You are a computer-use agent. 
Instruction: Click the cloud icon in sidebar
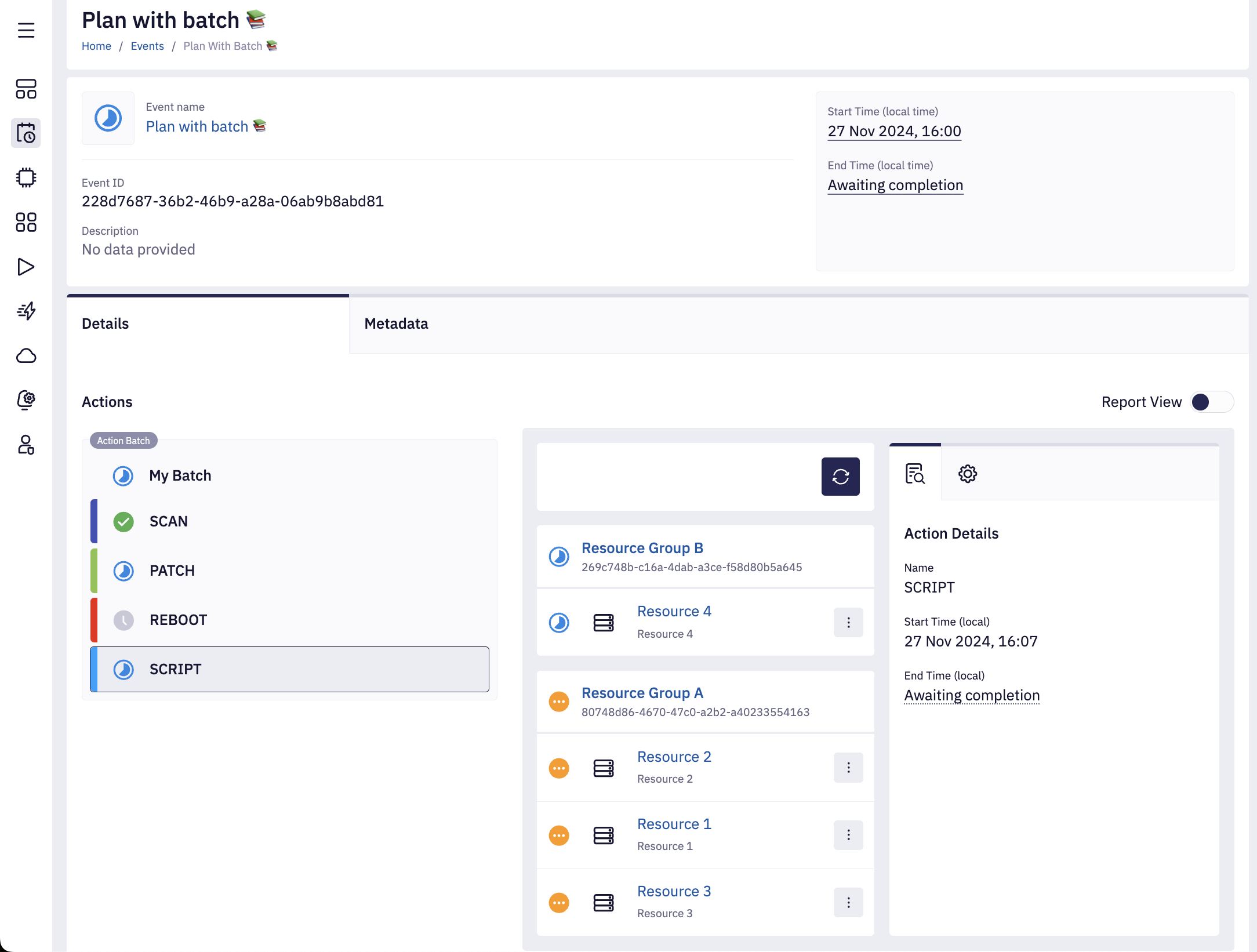click(26, 355)
